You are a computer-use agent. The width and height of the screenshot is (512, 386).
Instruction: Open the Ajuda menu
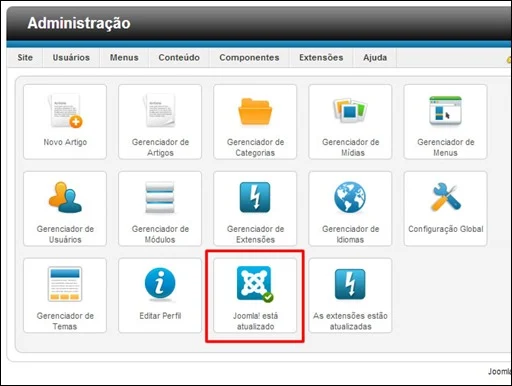(x=375, y=57)
